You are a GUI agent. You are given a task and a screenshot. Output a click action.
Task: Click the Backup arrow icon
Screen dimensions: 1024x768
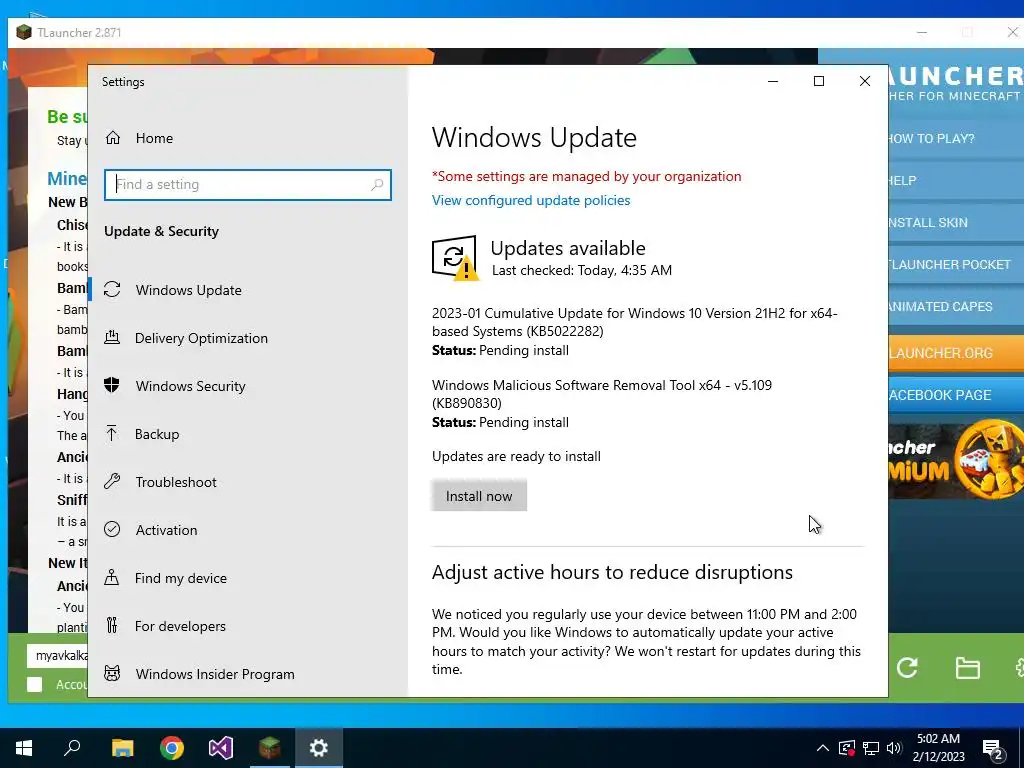tap(112, 434)
